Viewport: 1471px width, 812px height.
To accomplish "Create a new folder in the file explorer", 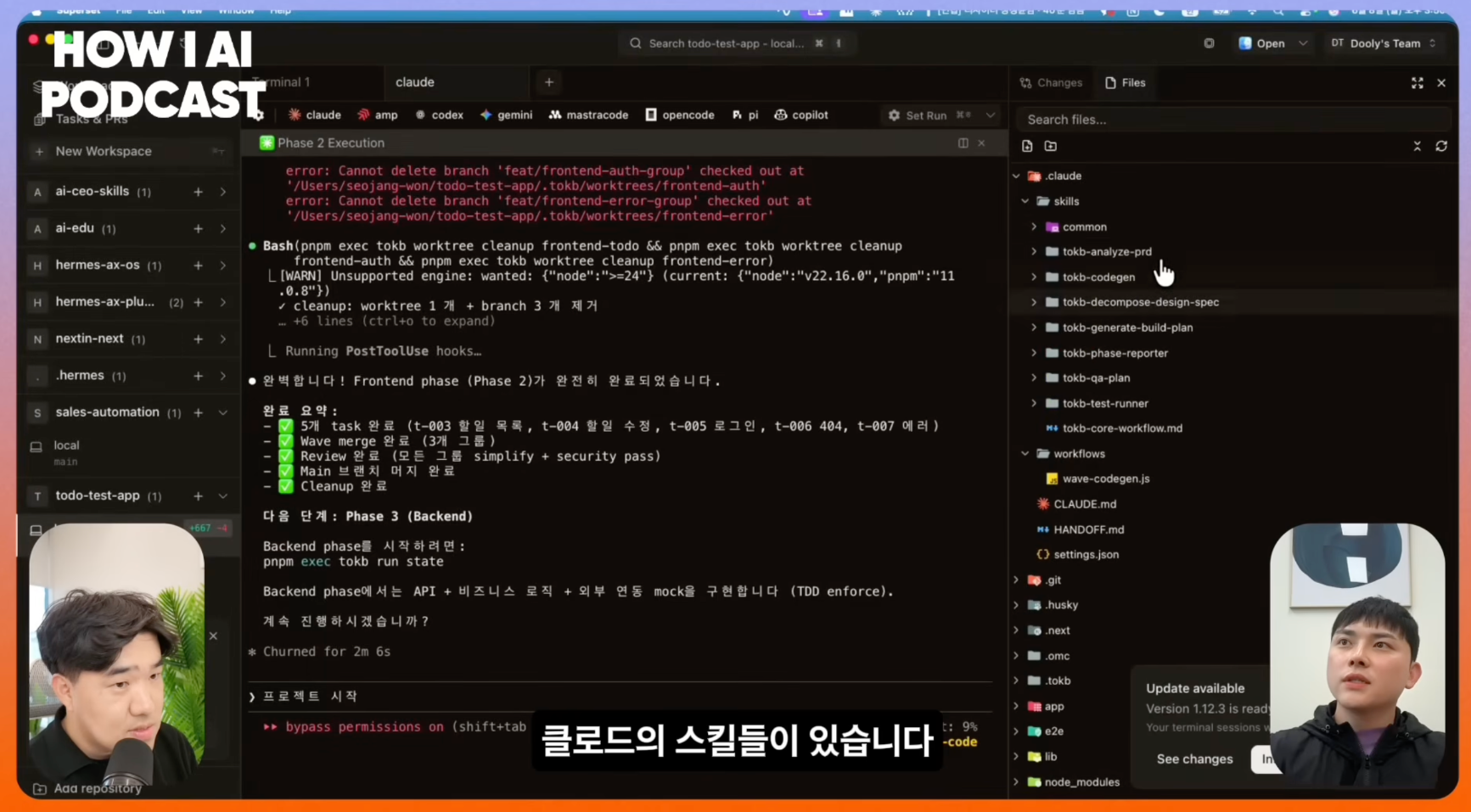I will [1051, 146].
